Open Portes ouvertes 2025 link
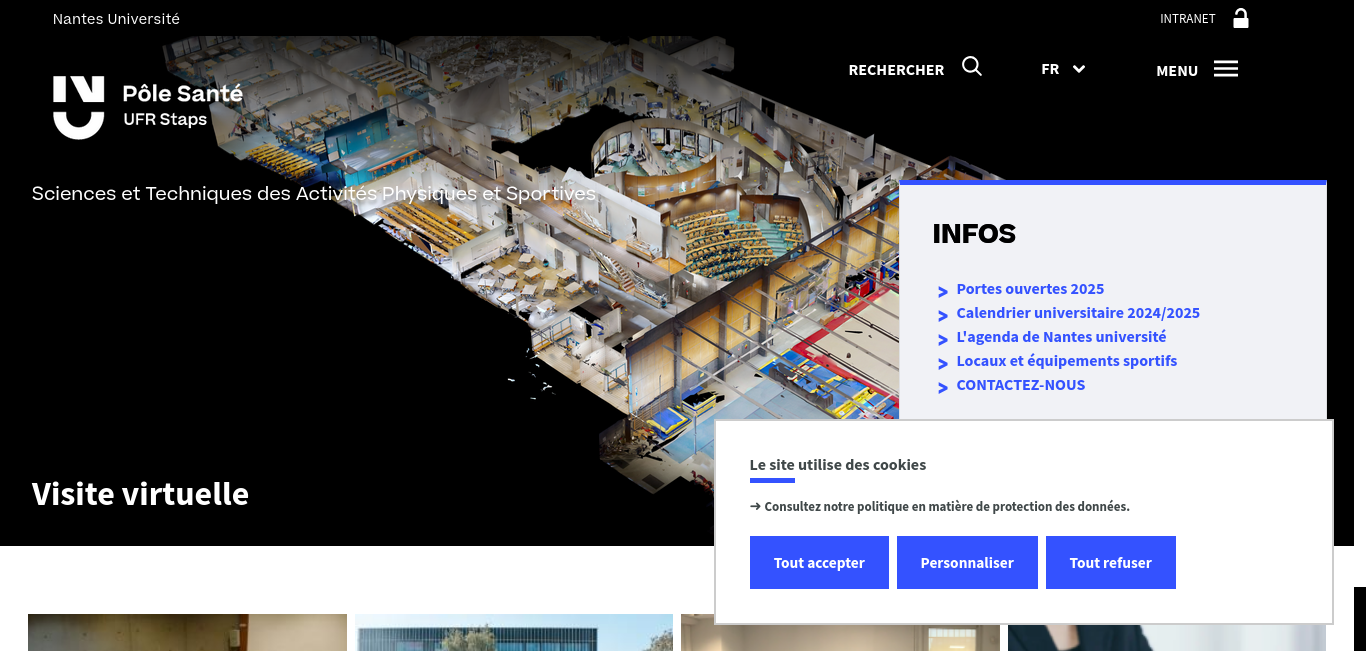The width and height of the screenshot is (1366, 651). 1030,289
